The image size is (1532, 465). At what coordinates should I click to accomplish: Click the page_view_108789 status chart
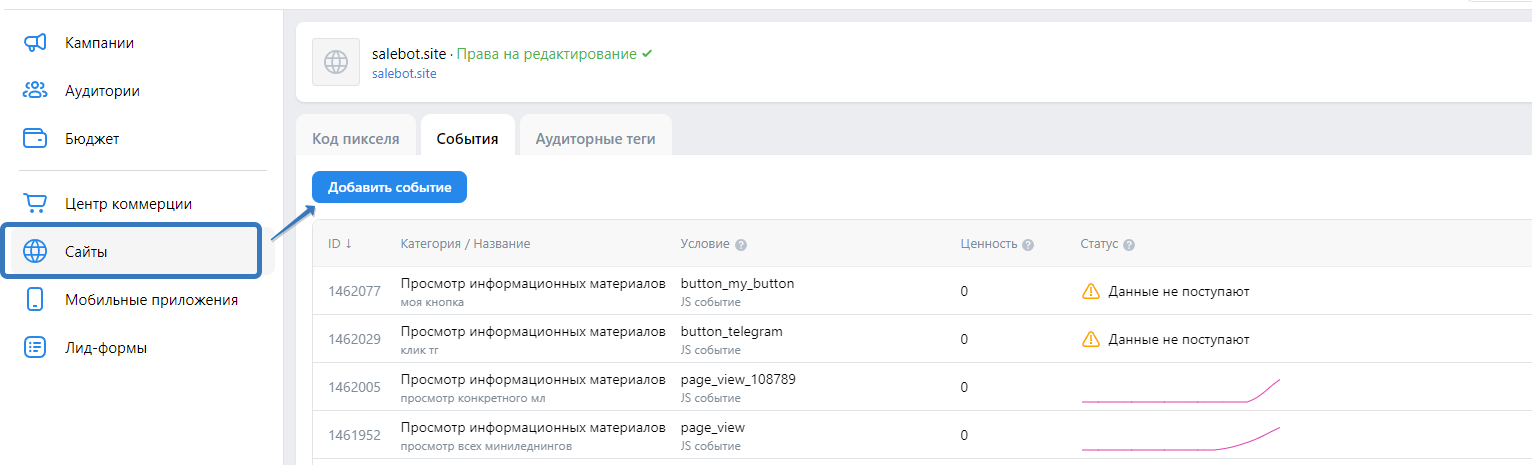click(1180, 388)
